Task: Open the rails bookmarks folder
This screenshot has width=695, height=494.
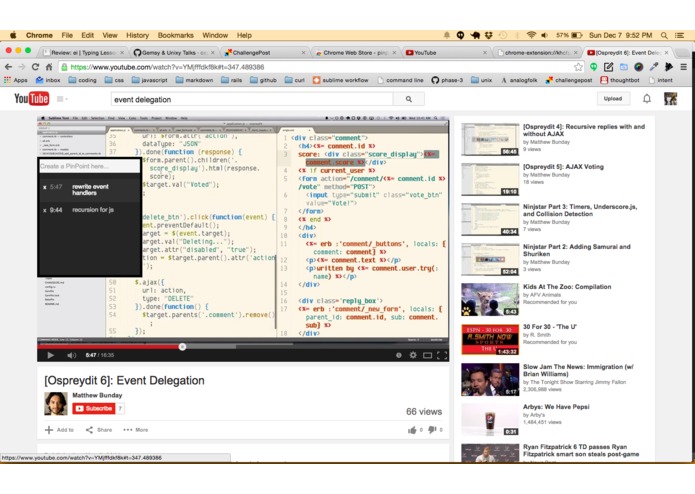Action: click(x=231, y=80)
